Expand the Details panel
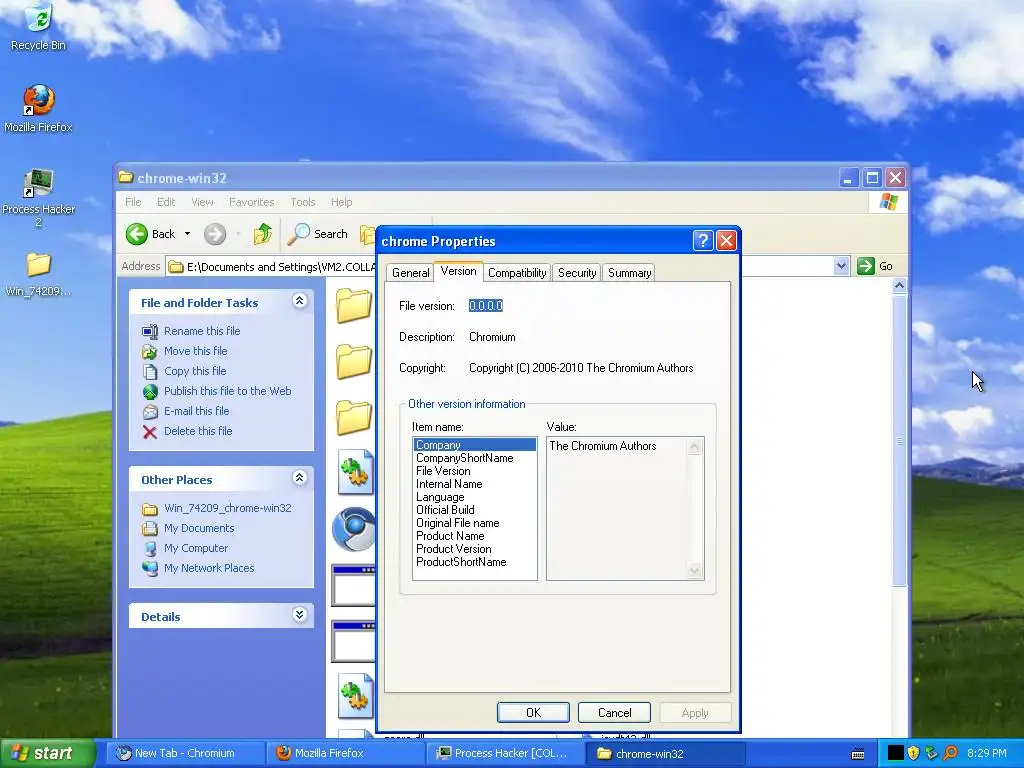 [x=299, y=615]
